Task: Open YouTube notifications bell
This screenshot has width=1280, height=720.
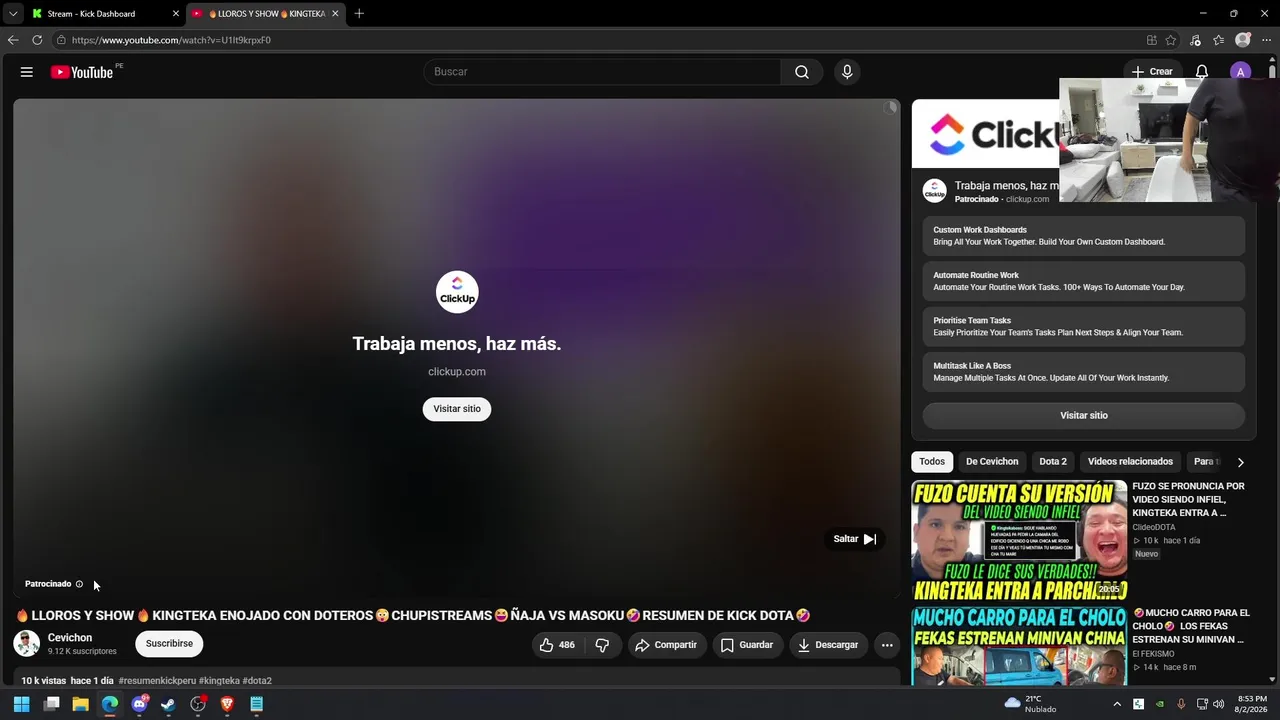Action: point(1202,72)
